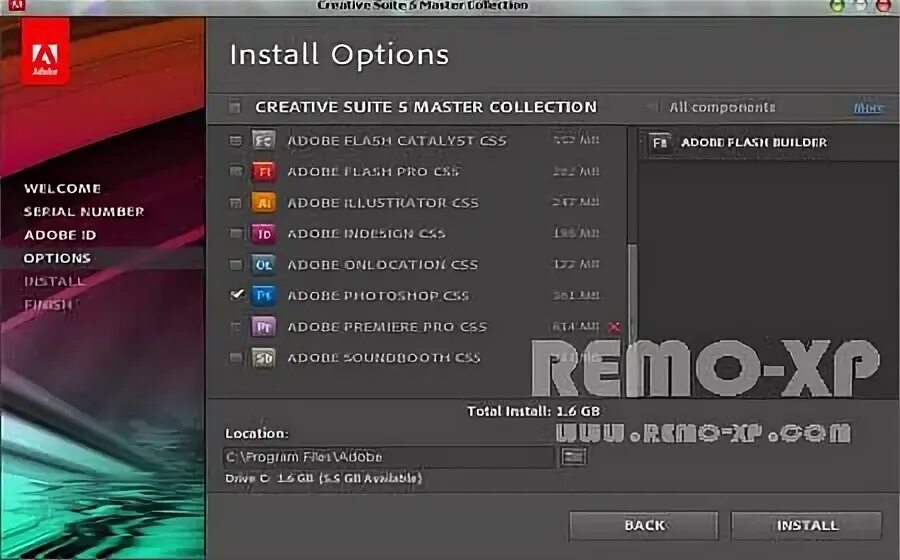This screenshot has height=560, width=900.
Task: Enable the Adobe Soundbooth CS5 checkbox
Action: [235, 357]
